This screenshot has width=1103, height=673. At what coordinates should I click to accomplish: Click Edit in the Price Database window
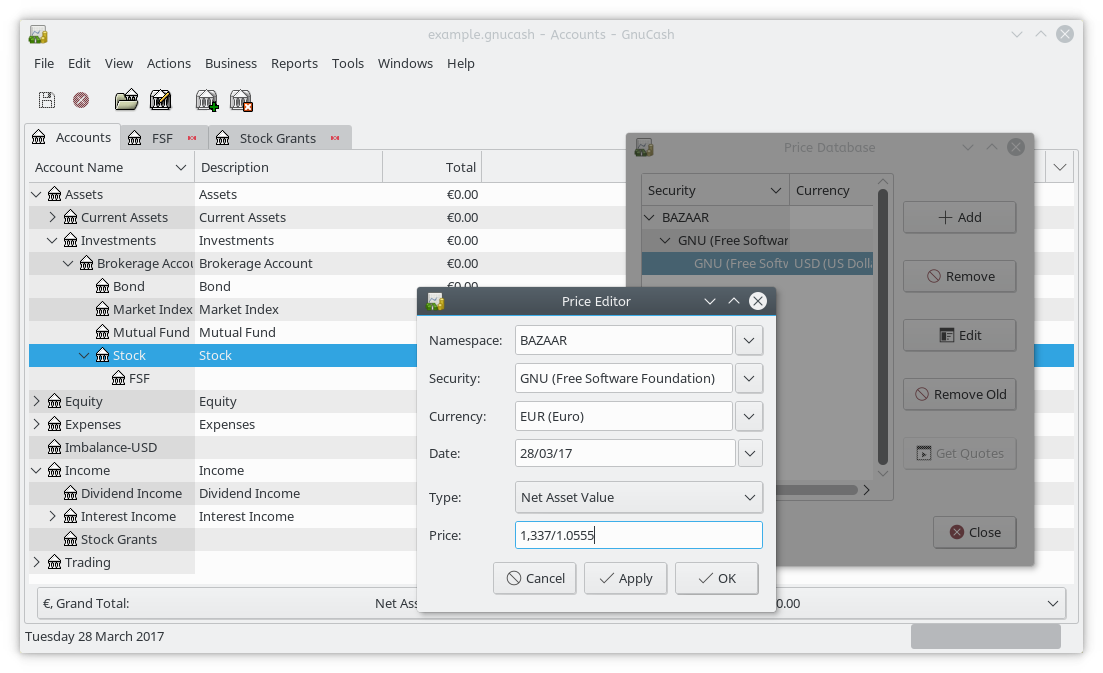coord(959,335)
